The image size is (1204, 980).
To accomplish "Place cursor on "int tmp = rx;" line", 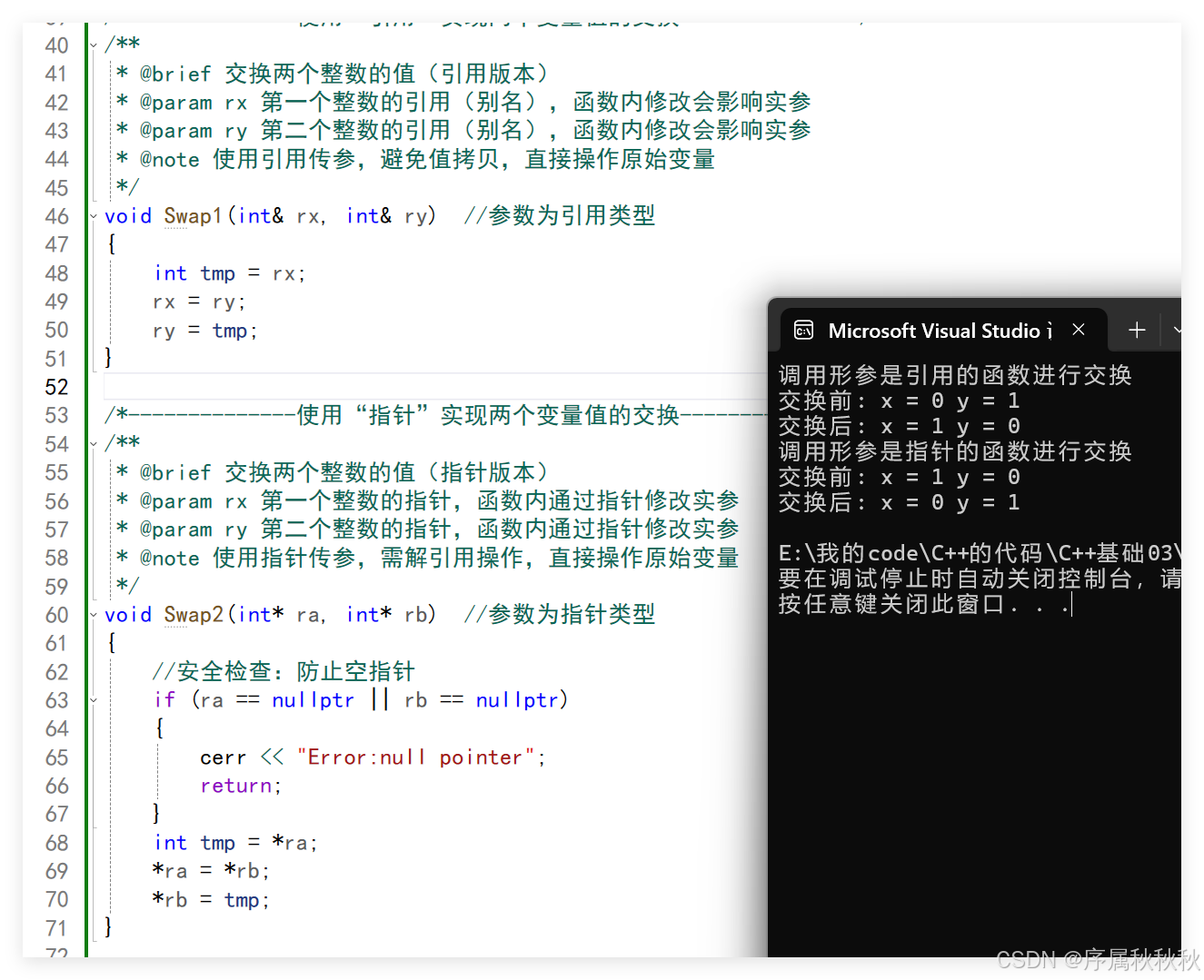I will tap(230, 273).
